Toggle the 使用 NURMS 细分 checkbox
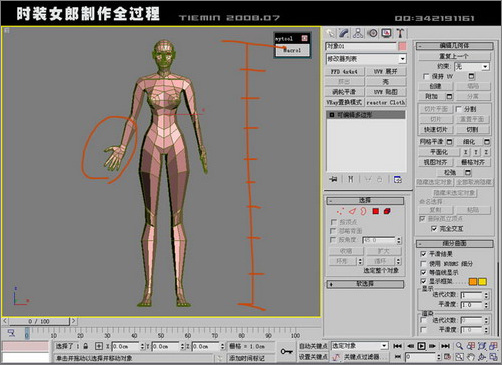 423,264
